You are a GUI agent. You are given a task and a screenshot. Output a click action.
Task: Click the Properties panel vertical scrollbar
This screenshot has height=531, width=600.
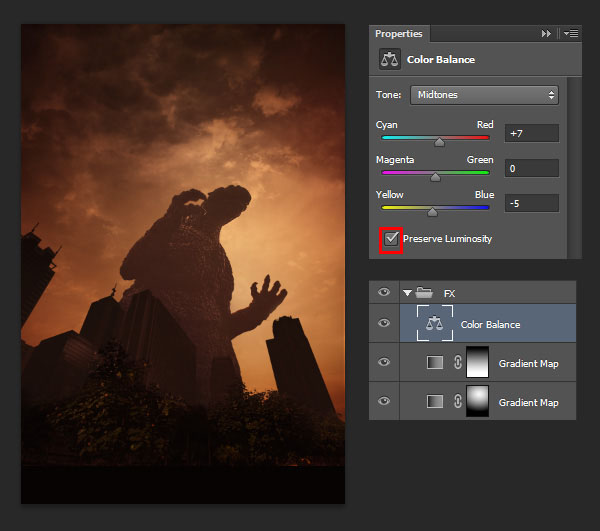573,168
